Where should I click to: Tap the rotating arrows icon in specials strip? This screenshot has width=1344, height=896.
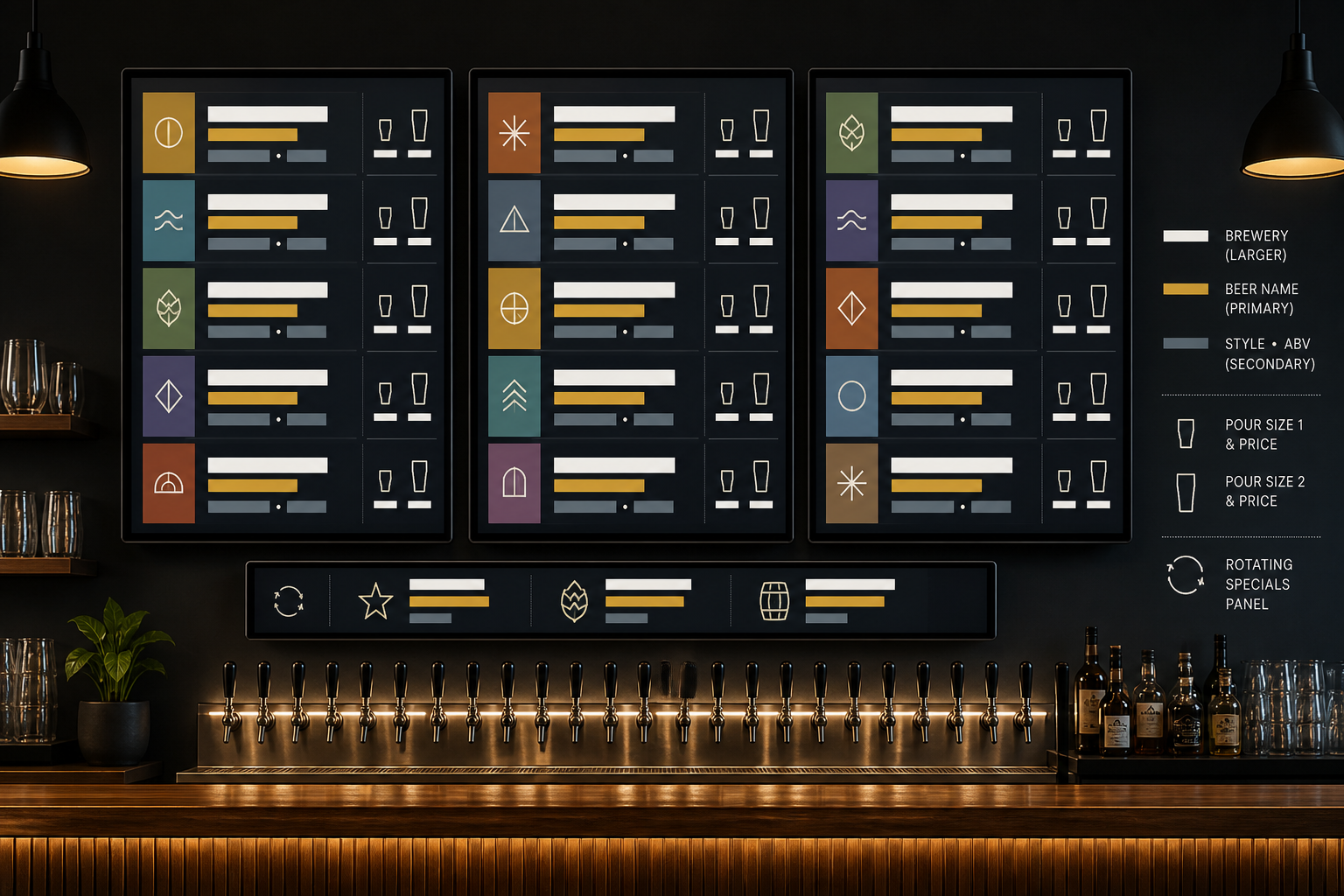289,601
